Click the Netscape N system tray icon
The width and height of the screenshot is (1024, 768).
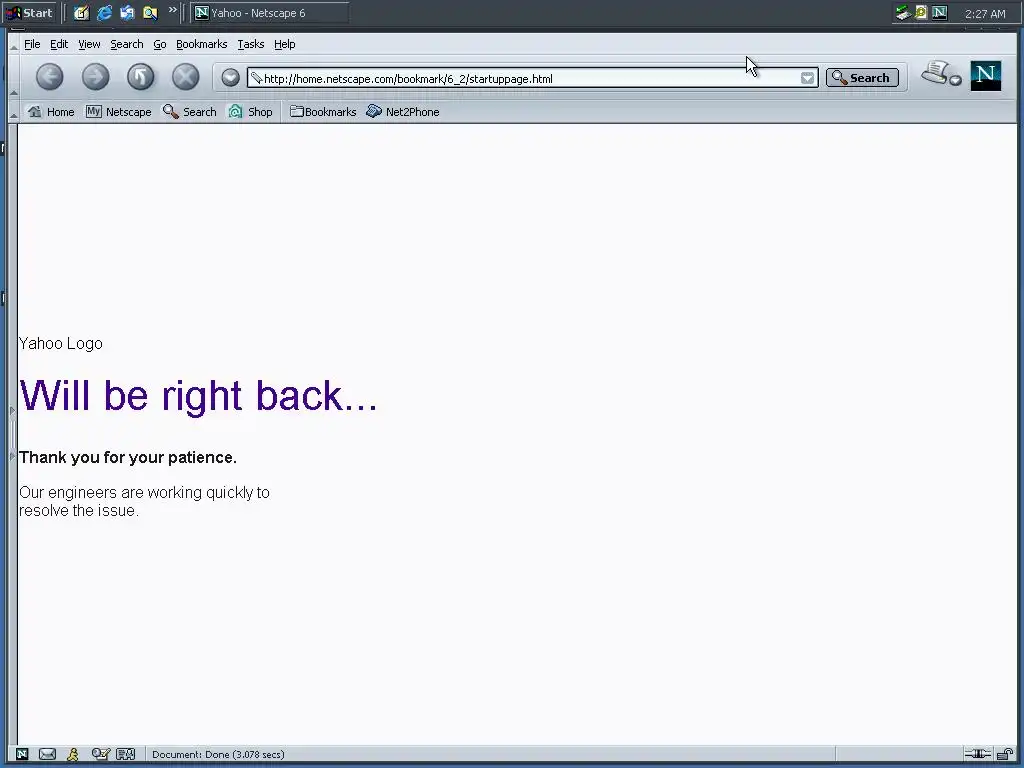tap(940, 12)
